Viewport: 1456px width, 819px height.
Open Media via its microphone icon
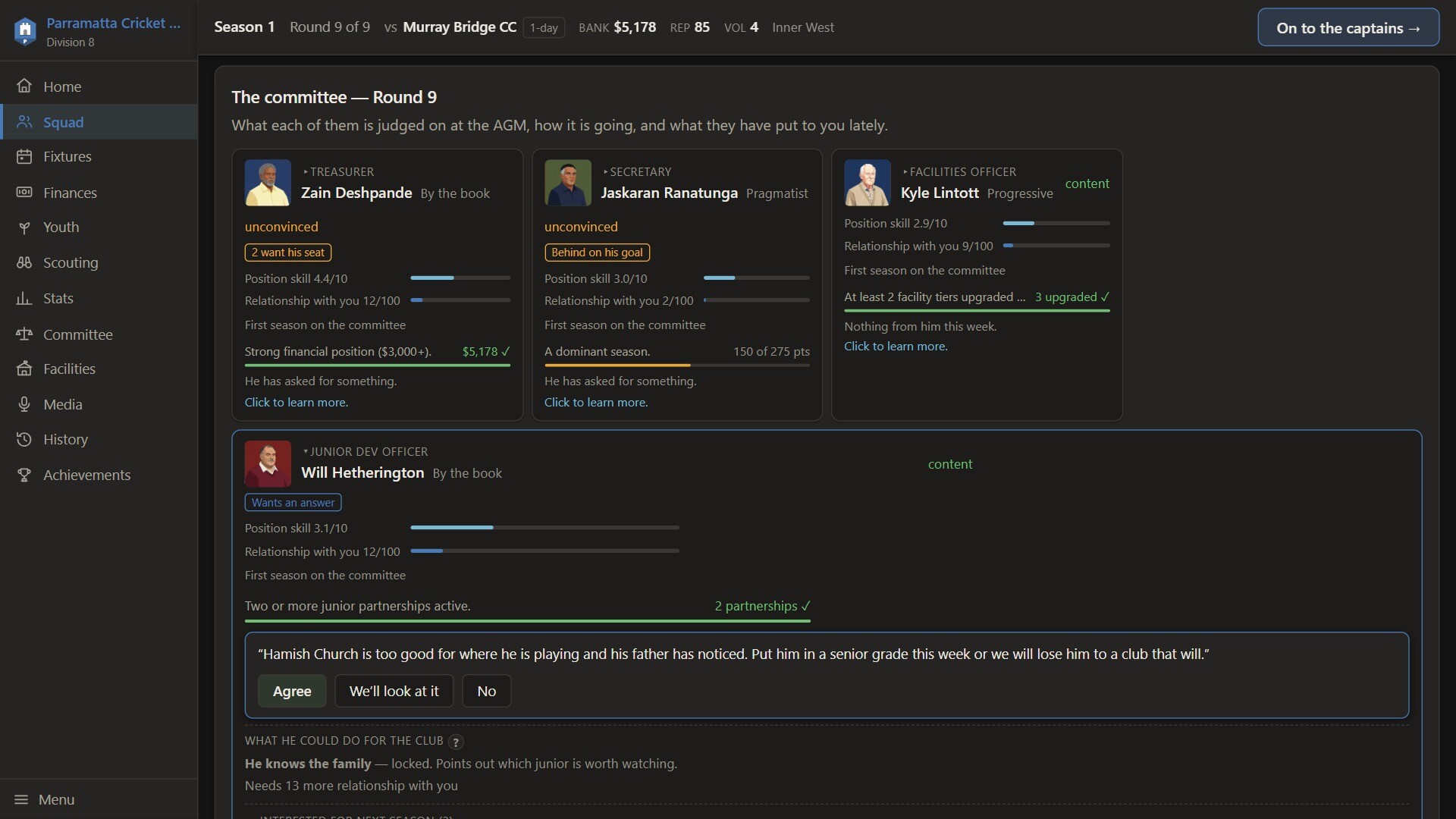pyautogui.click(x=24, y=404)
